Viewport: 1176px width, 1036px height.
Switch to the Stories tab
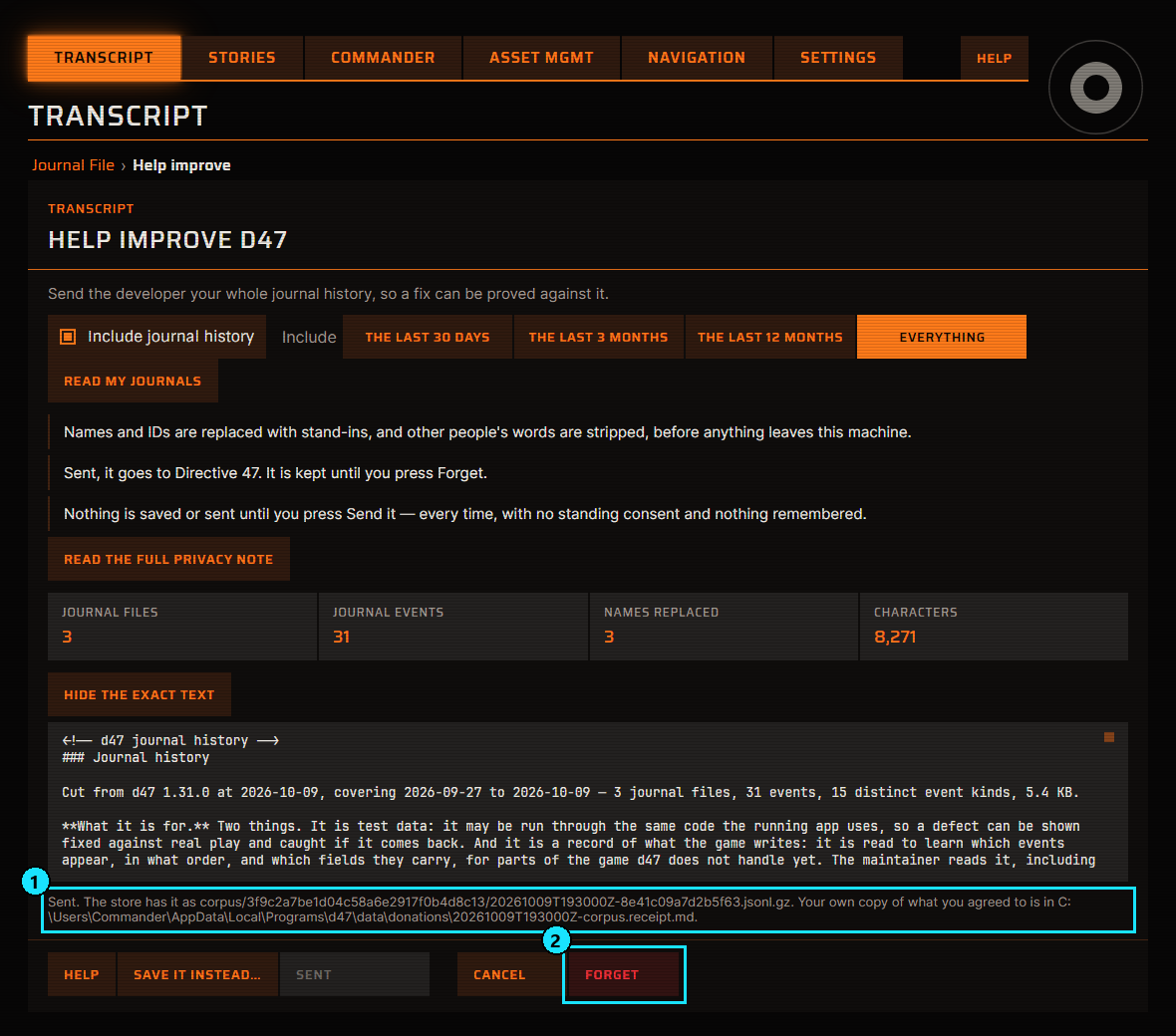tap(241, 58)
